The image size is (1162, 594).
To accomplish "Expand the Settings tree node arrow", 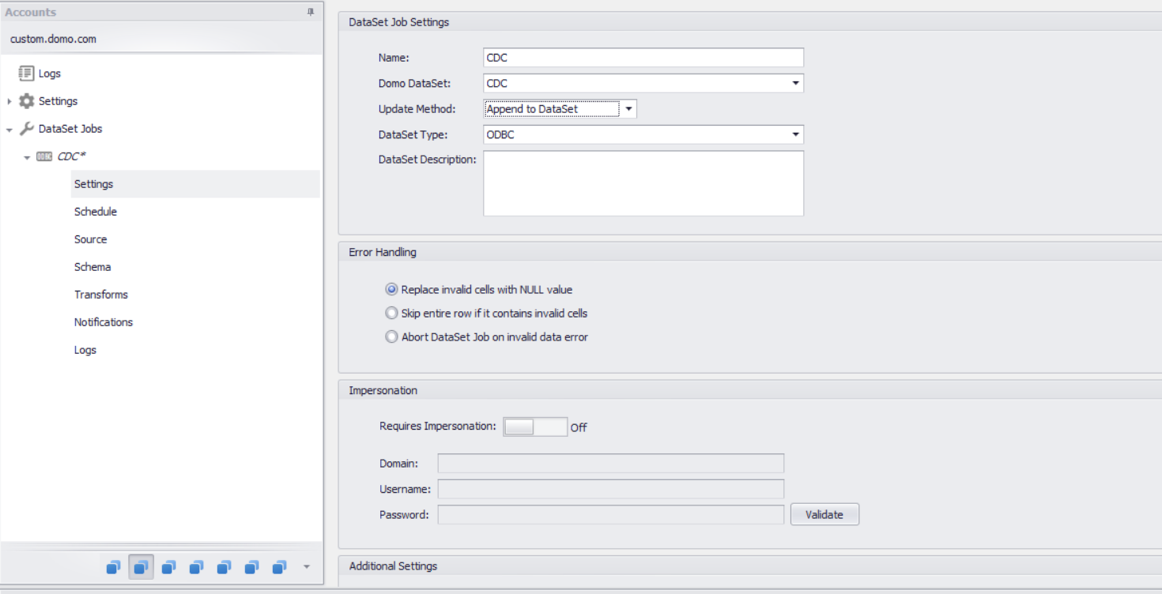I will pyautogui.click(x=10, y=101).
